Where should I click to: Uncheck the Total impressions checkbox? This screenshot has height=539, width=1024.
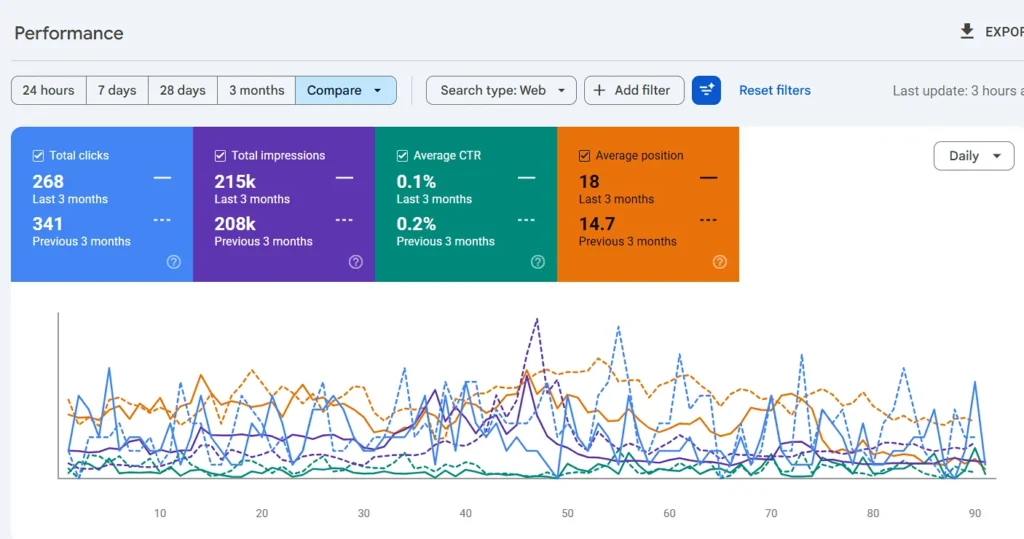coord(220,155)
